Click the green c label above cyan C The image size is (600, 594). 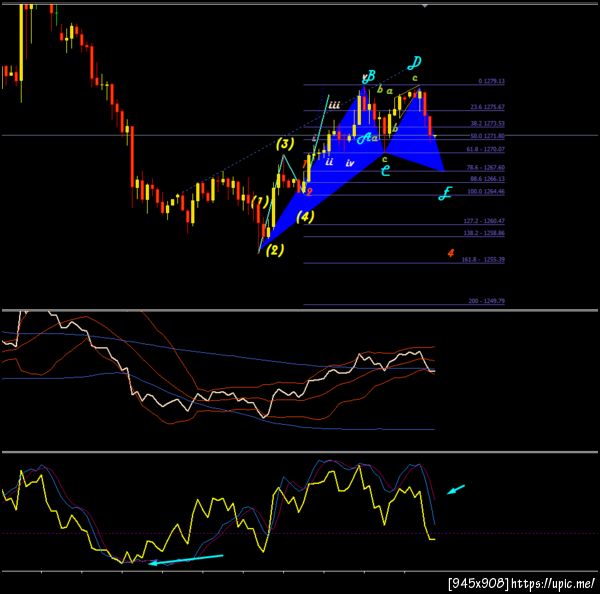click(385, 159)
